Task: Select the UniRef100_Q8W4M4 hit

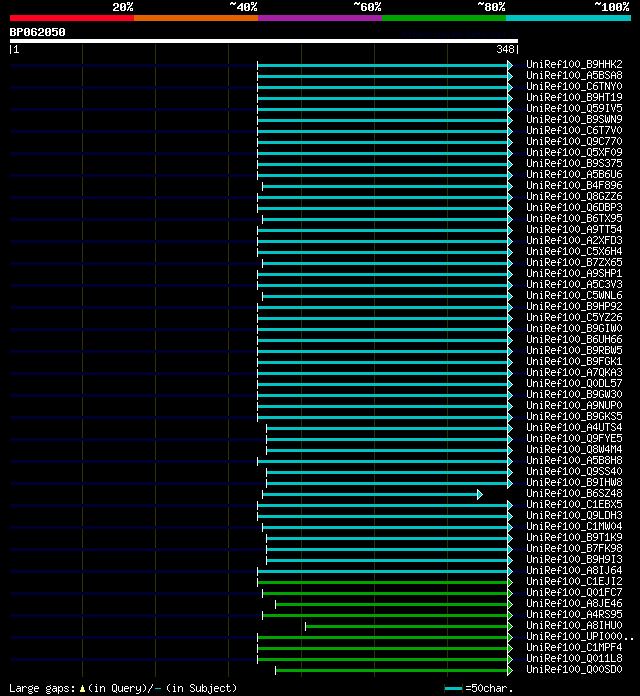Action: coord(574,450)
